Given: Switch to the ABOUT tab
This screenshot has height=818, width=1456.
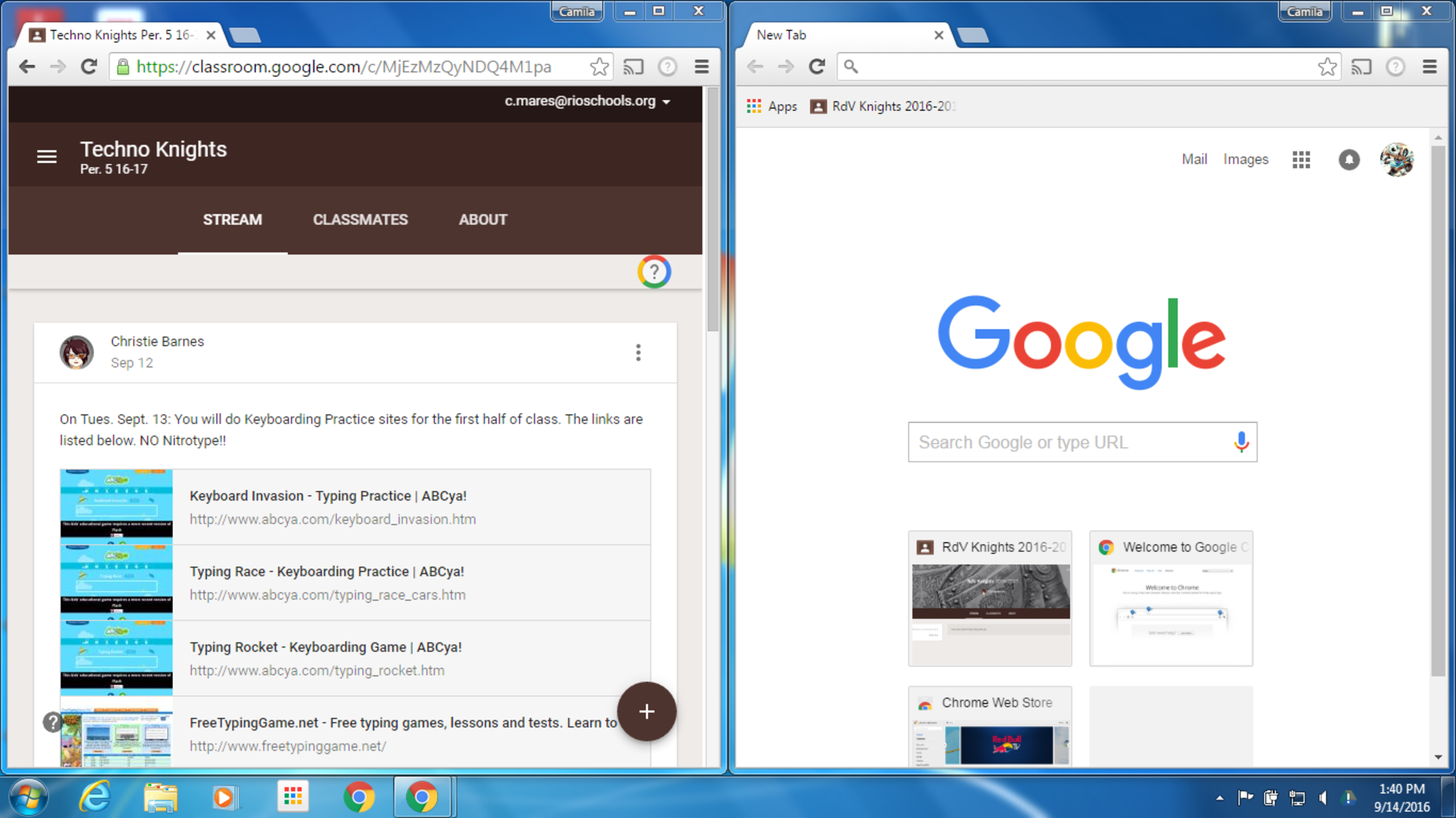Looking at the screenshot, I should [483, 220].
